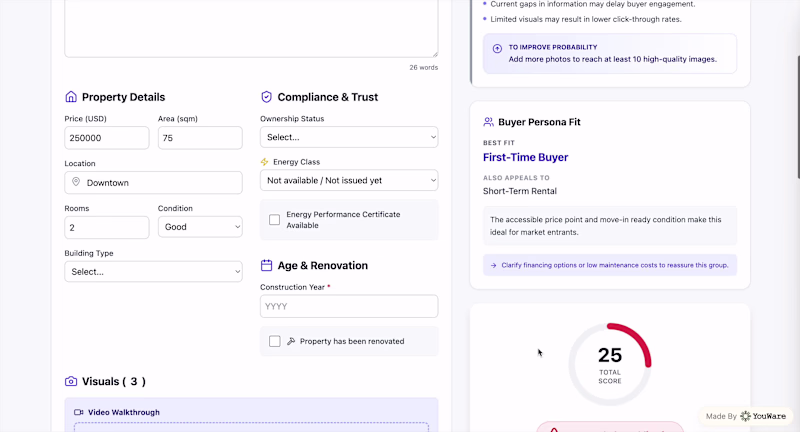Open the Ownership Status dropdown
The height and width of the screenshot is (432, 800).
[349, 137]
